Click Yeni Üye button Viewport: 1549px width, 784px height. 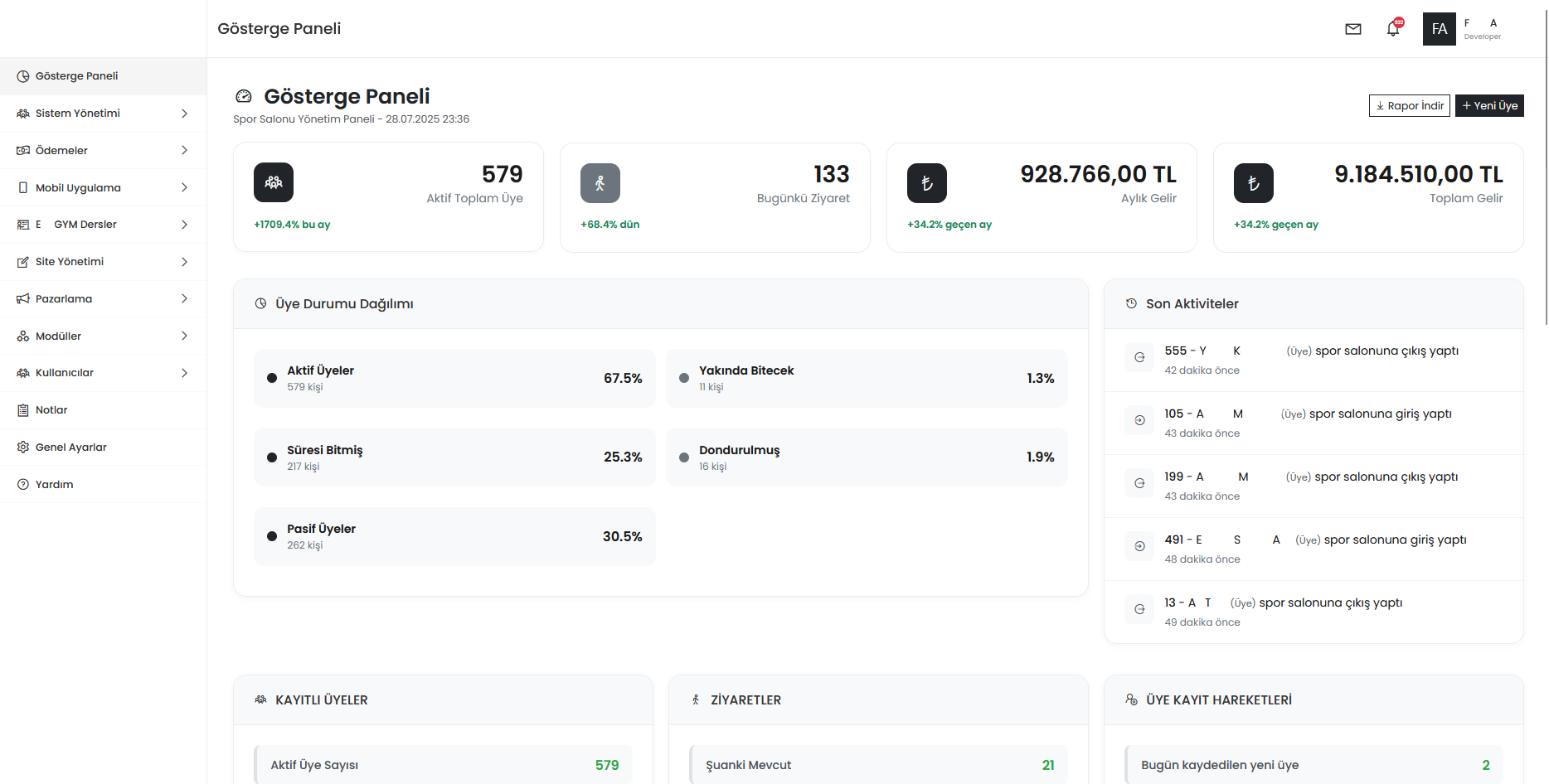[1489, 106]
